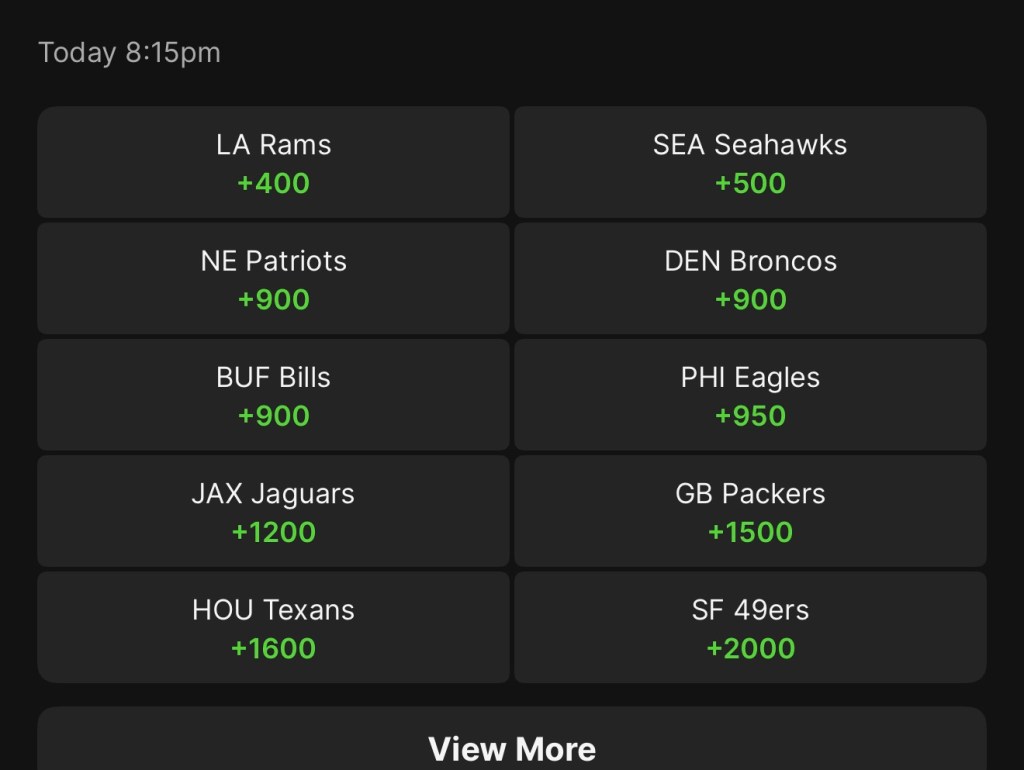Click the +950 odds value
The height and width of the screenshot is (770, 1024).
[x=750, y=416]
